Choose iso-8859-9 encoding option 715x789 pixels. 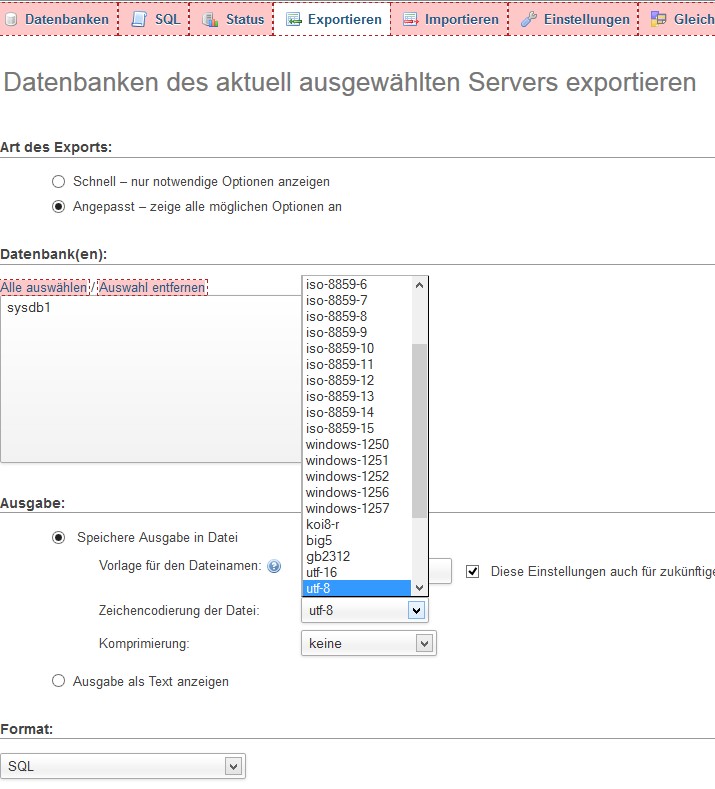click(x=357, y=333)
